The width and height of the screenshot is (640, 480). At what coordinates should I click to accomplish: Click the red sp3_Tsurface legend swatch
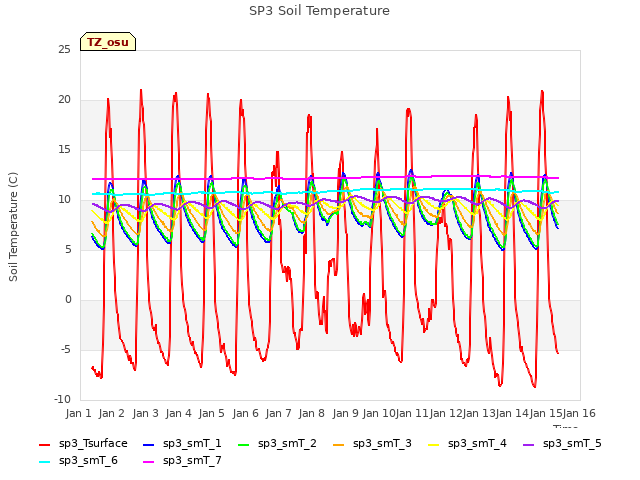[x=44, y=444]
